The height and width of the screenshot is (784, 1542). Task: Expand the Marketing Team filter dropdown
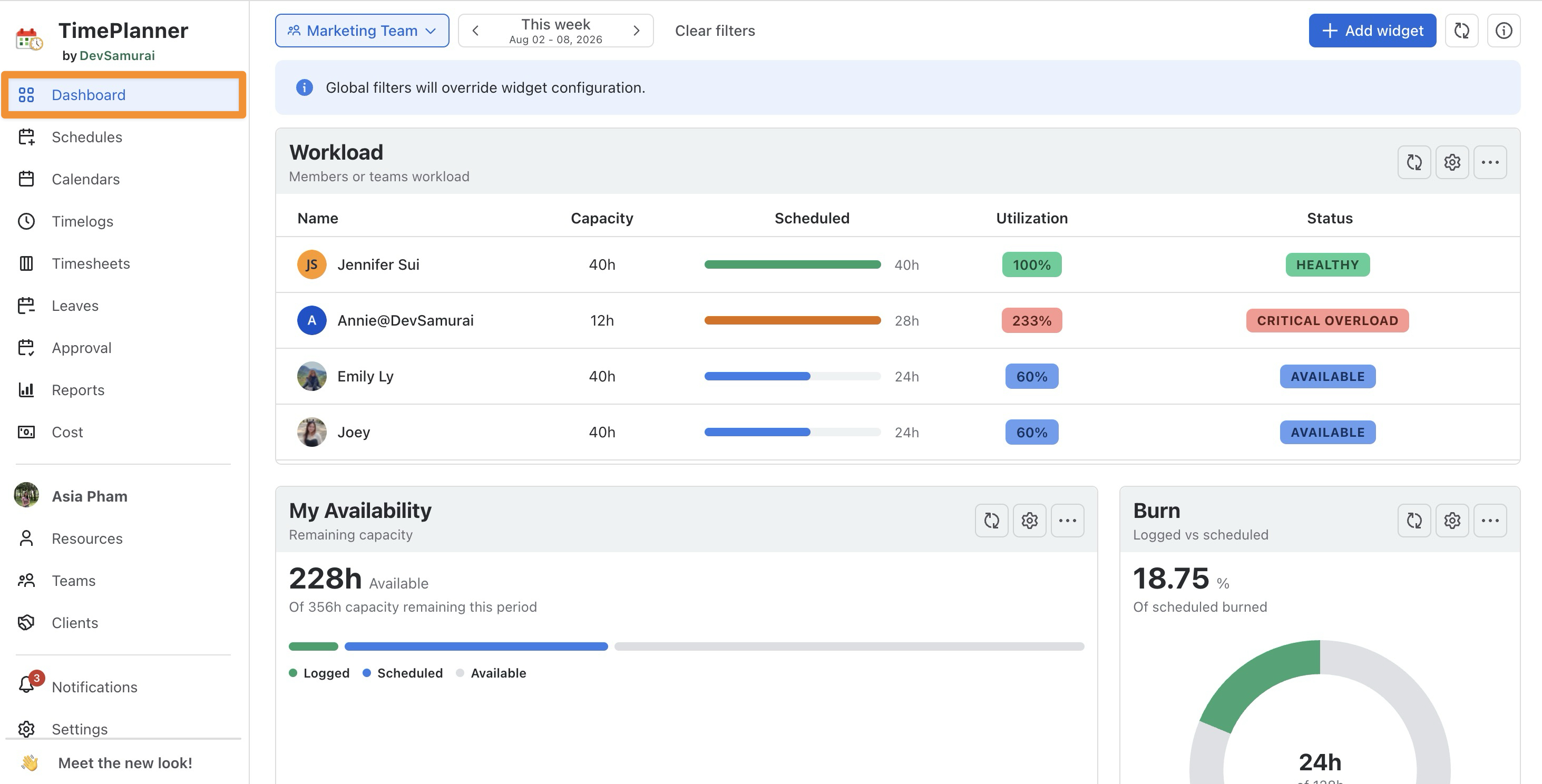coord(362,31)
